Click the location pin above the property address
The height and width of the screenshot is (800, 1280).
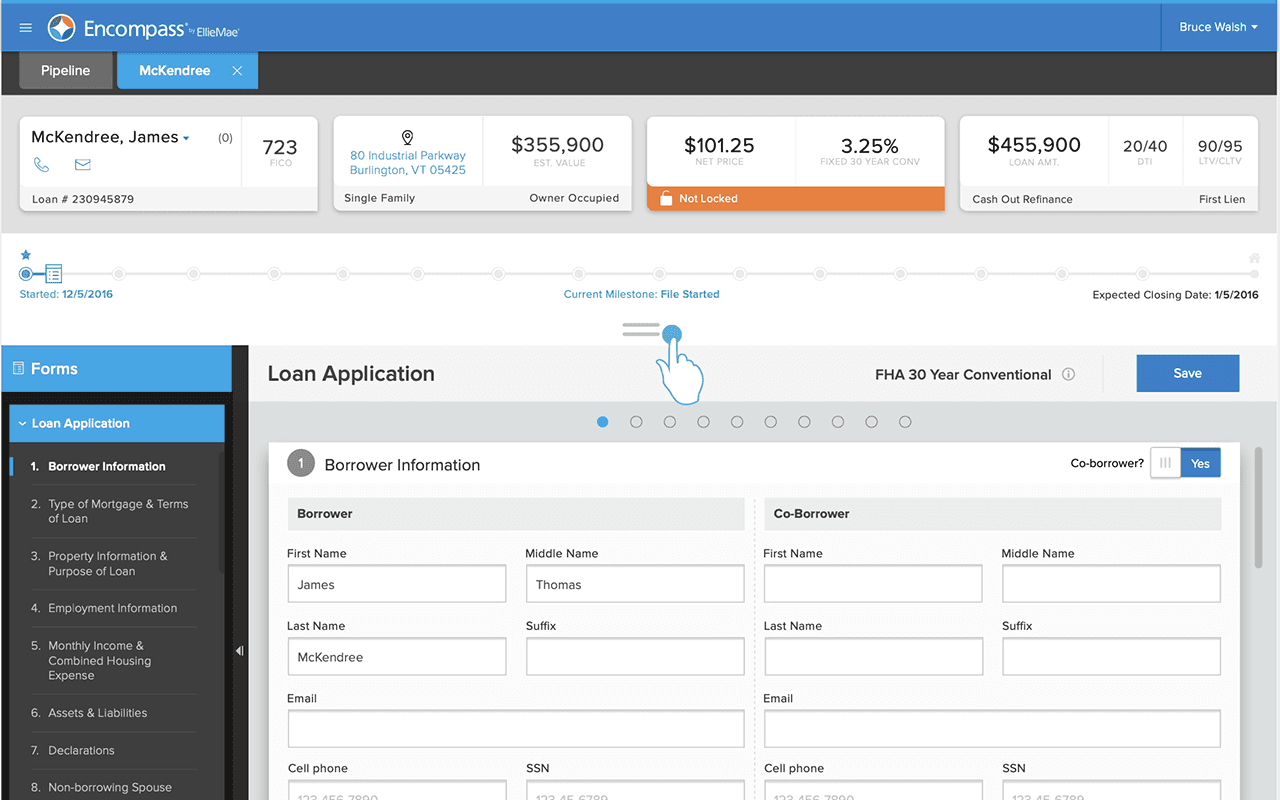coord(407,137)
